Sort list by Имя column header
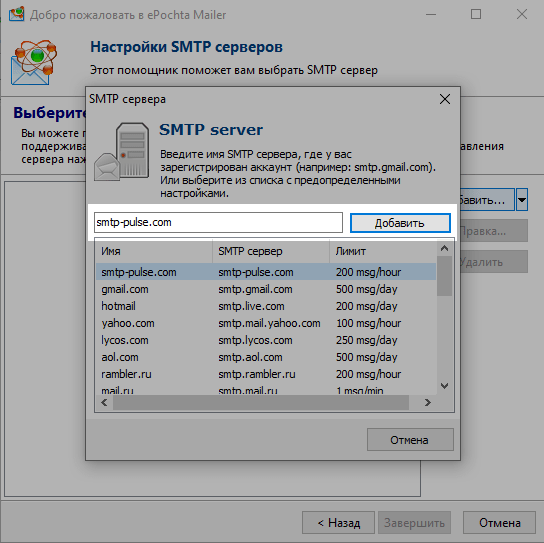 tap(154, 251)
